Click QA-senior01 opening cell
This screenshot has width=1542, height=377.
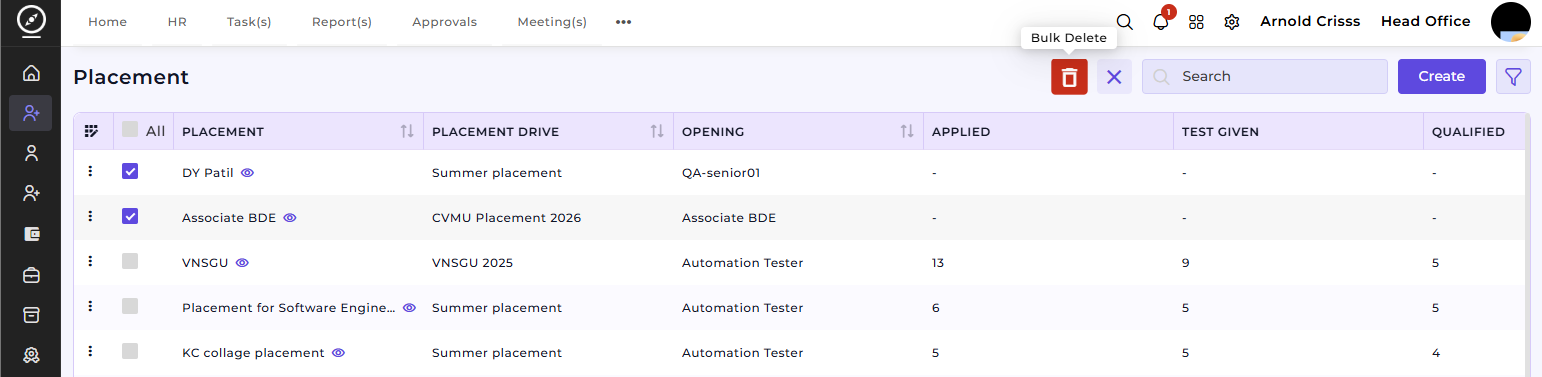[x=721, y=173]
